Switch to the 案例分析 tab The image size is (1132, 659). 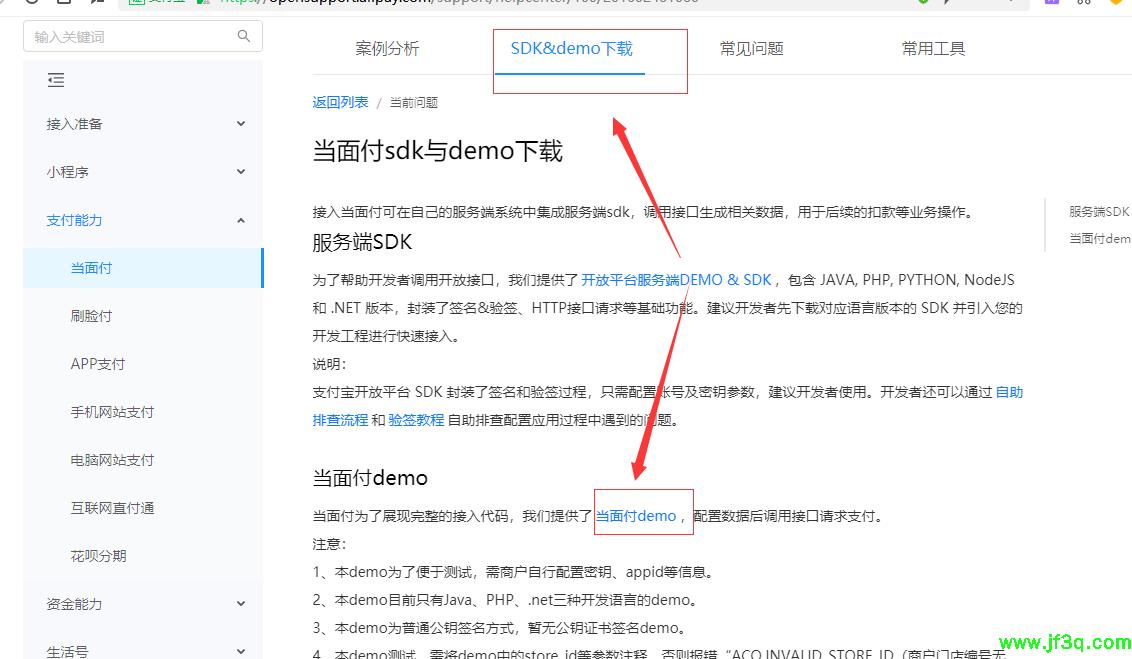387,49
